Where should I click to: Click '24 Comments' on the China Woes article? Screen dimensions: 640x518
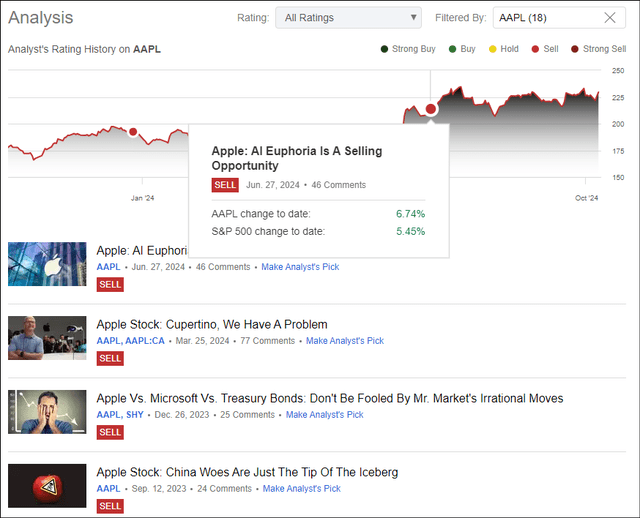(x=224, y=489)
